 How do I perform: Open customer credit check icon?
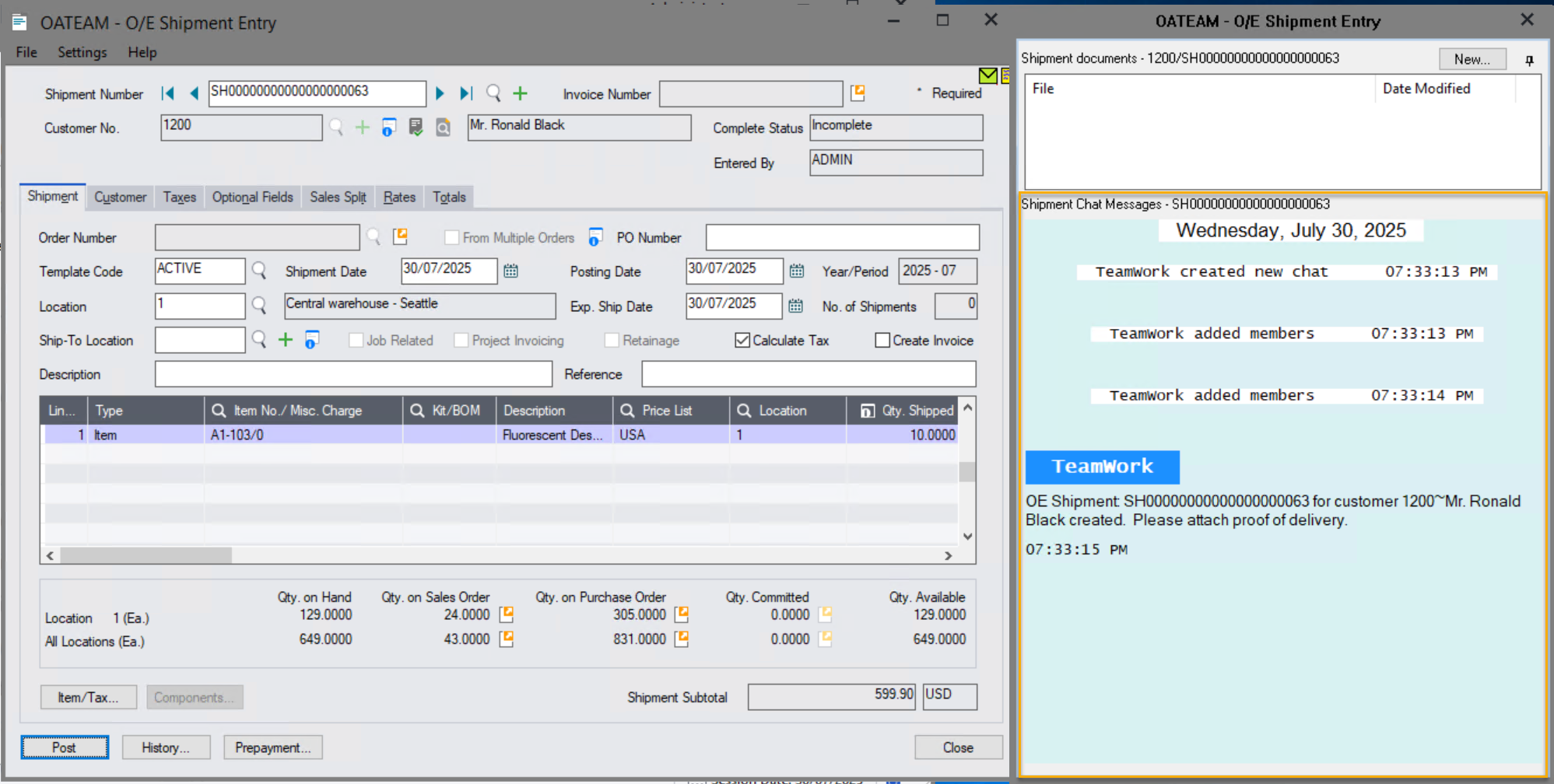pyautogui.click(x=416, y=127)
